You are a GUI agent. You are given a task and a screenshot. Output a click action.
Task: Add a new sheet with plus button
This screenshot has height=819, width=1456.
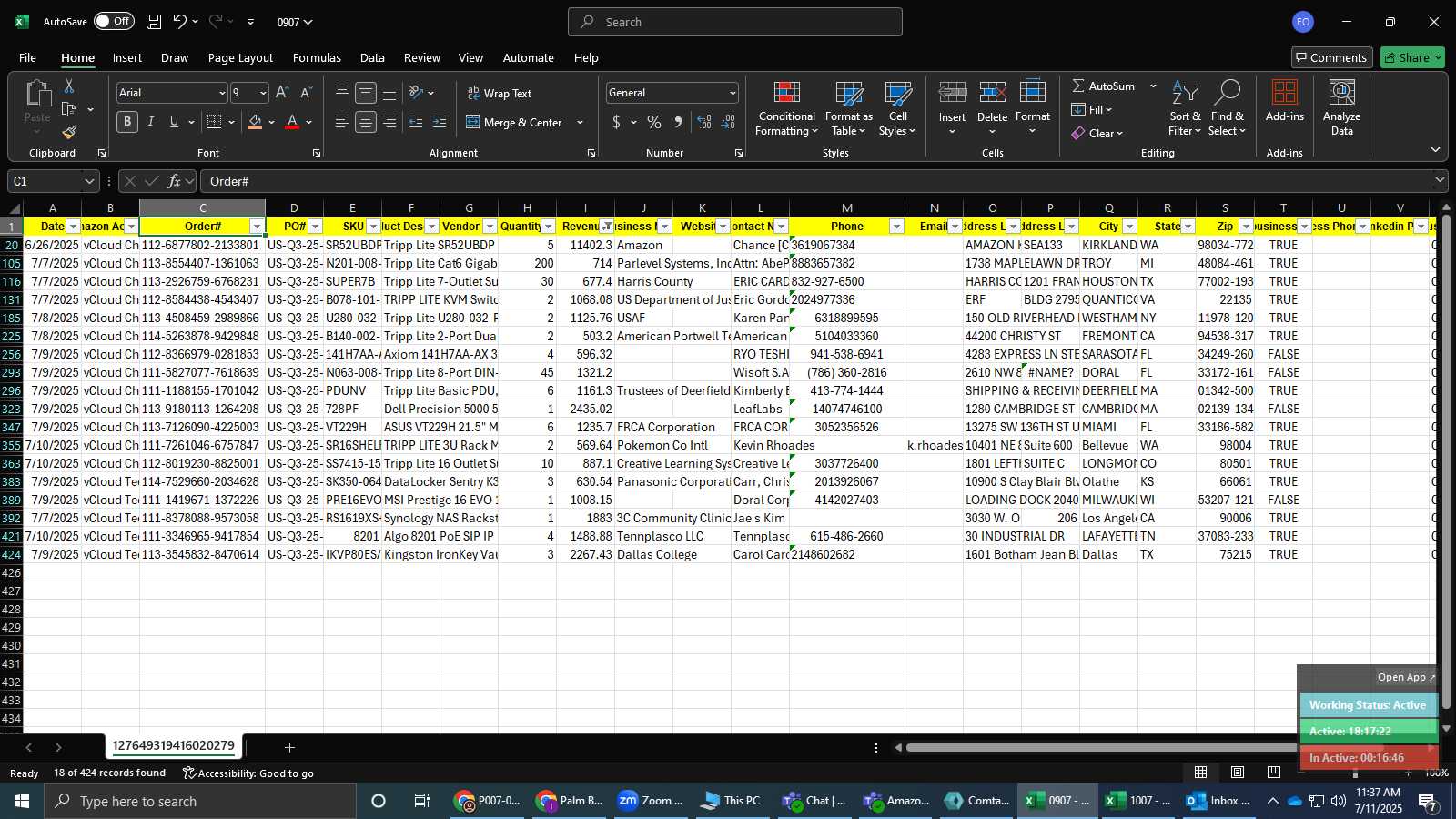click(x=289, y=747)
